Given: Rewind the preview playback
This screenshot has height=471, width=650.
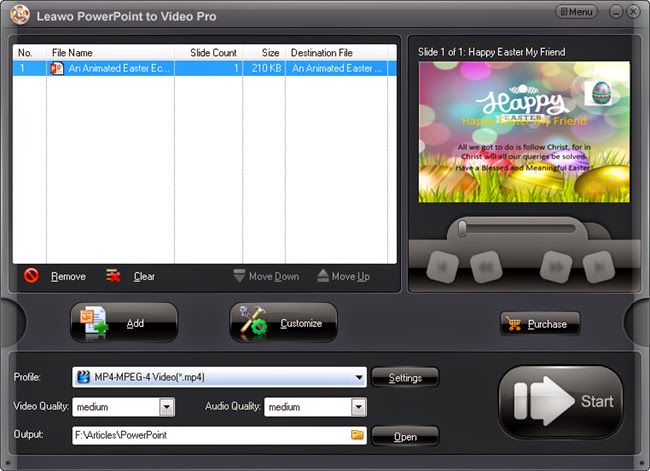Looking at the screenshot, I should tap(486, 267).
